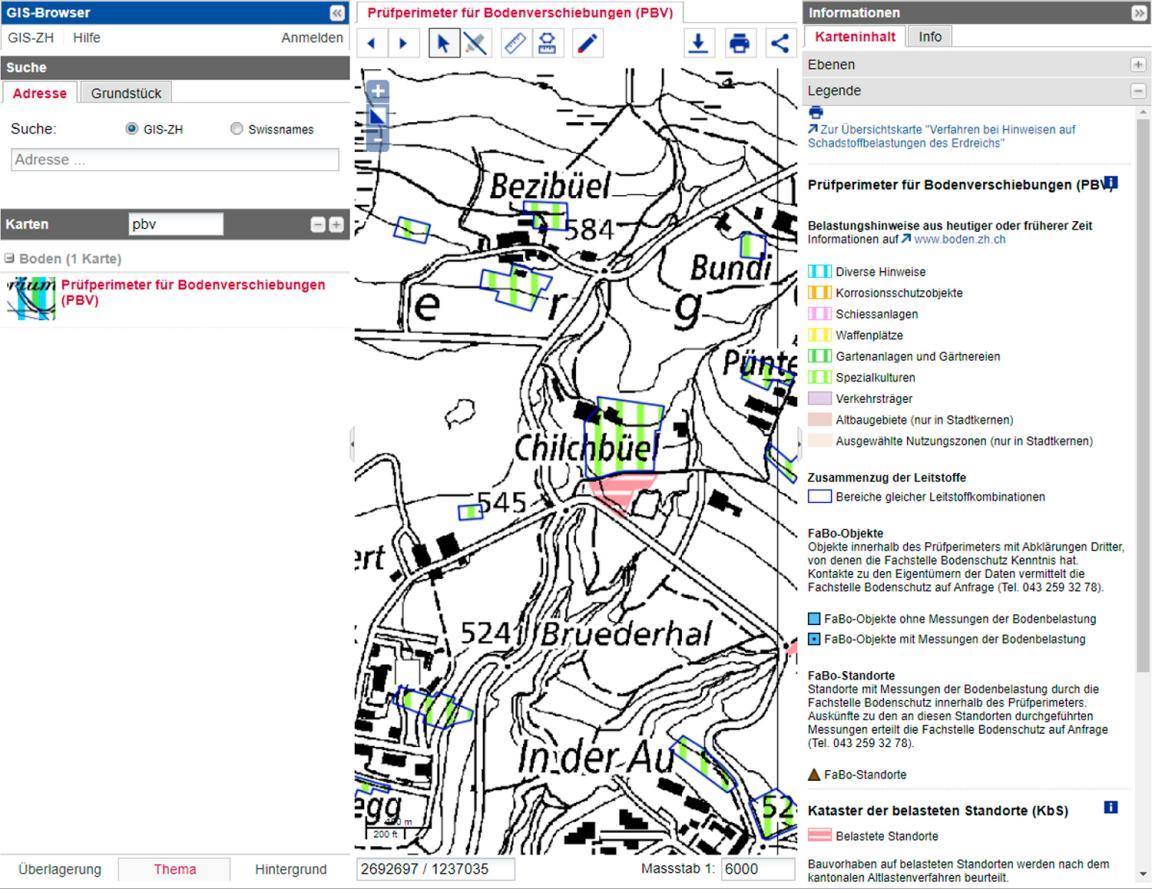The height and width of the screenshot is (889, 1152).
Task: Click the download map icon
Action: 700,44
